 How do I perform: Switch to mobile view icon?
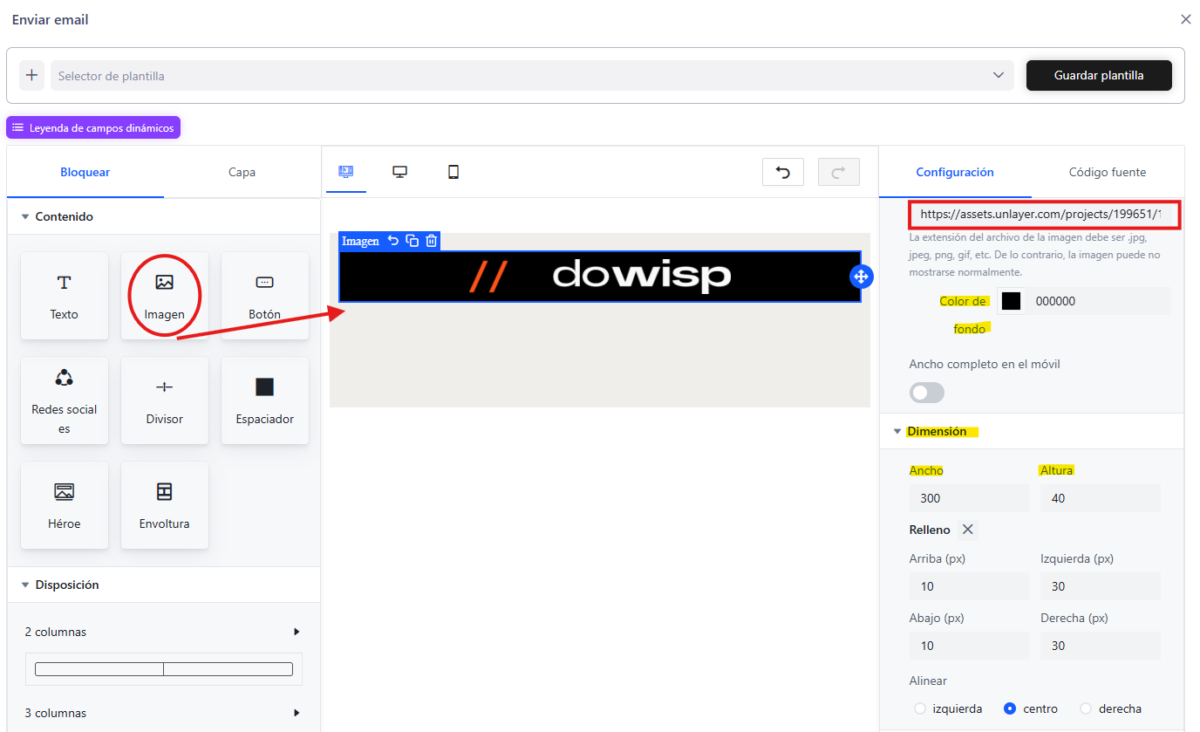[x=453, y=172]
